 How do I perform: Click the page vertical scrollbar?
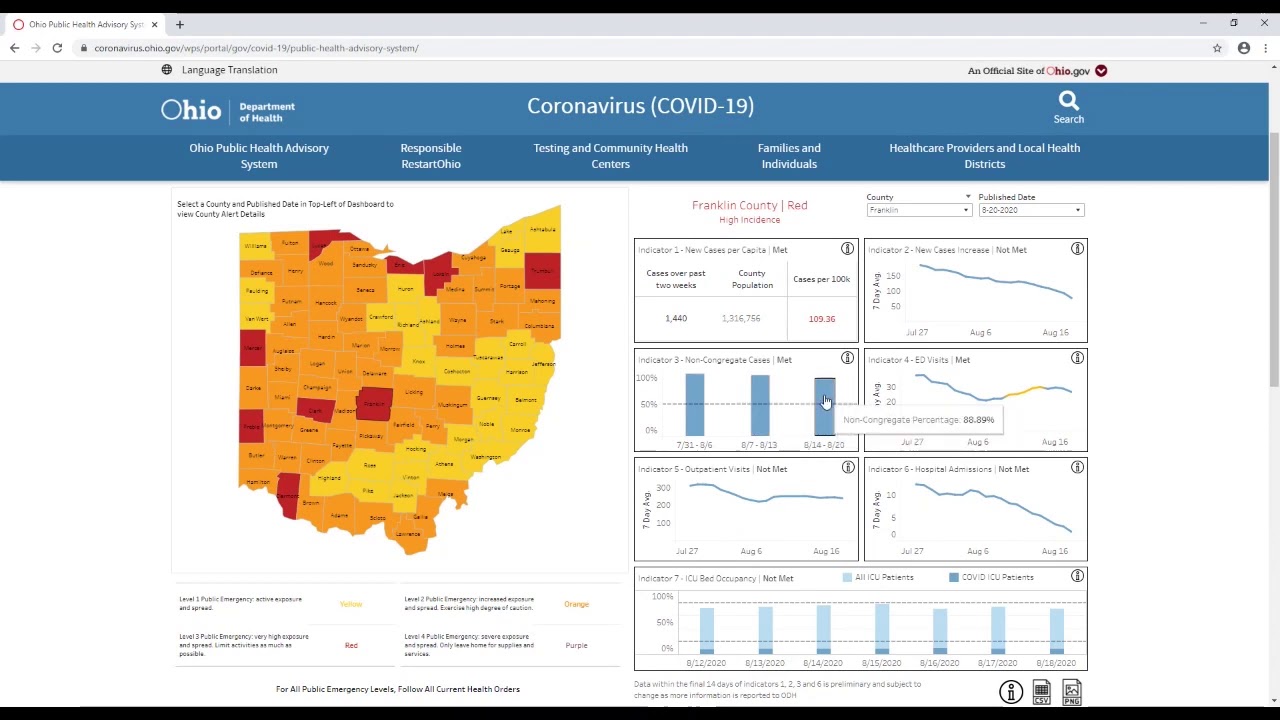[1273, 260]
